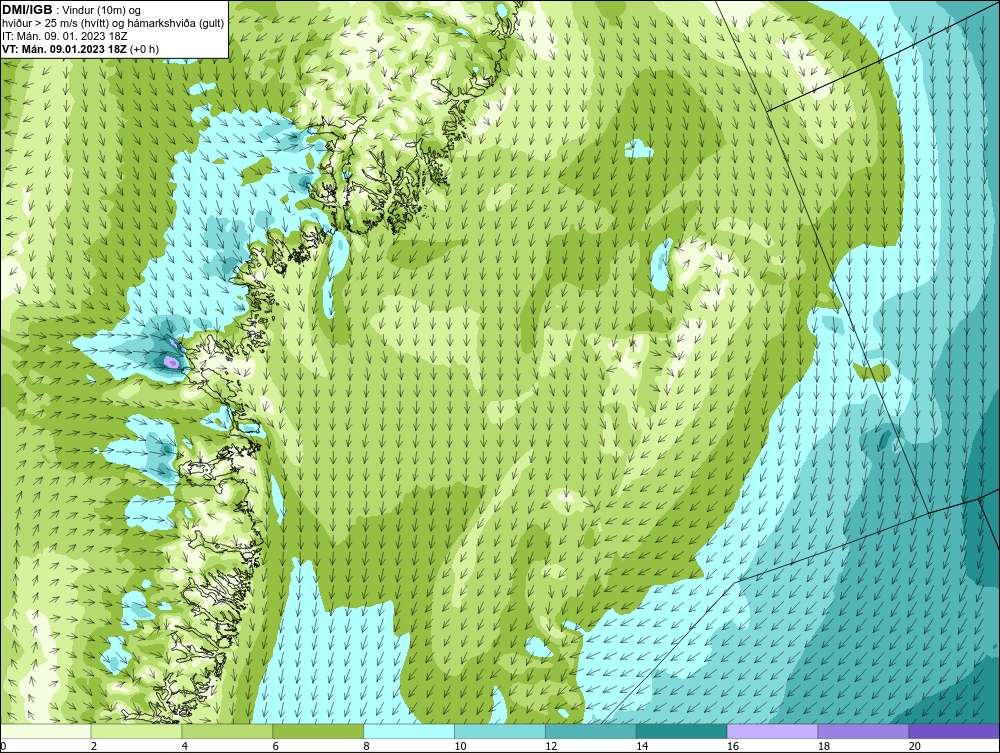Click the 12-14 m/s legend color swatch
This screenshot has width=1000, height=753.
coord(591,731)
